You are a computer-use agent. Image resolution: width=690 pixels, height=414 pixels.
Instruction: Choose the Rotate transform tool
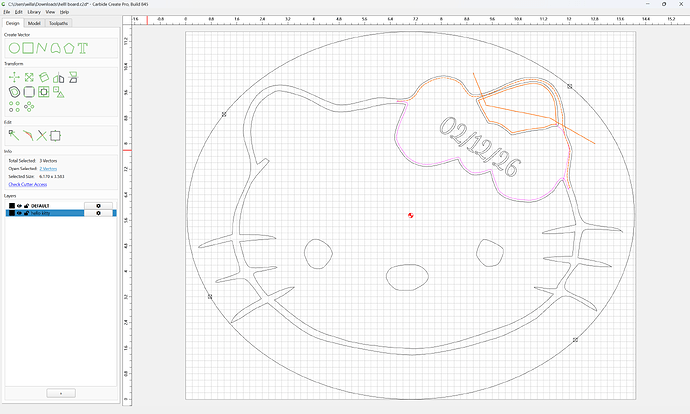coord(44,77)
